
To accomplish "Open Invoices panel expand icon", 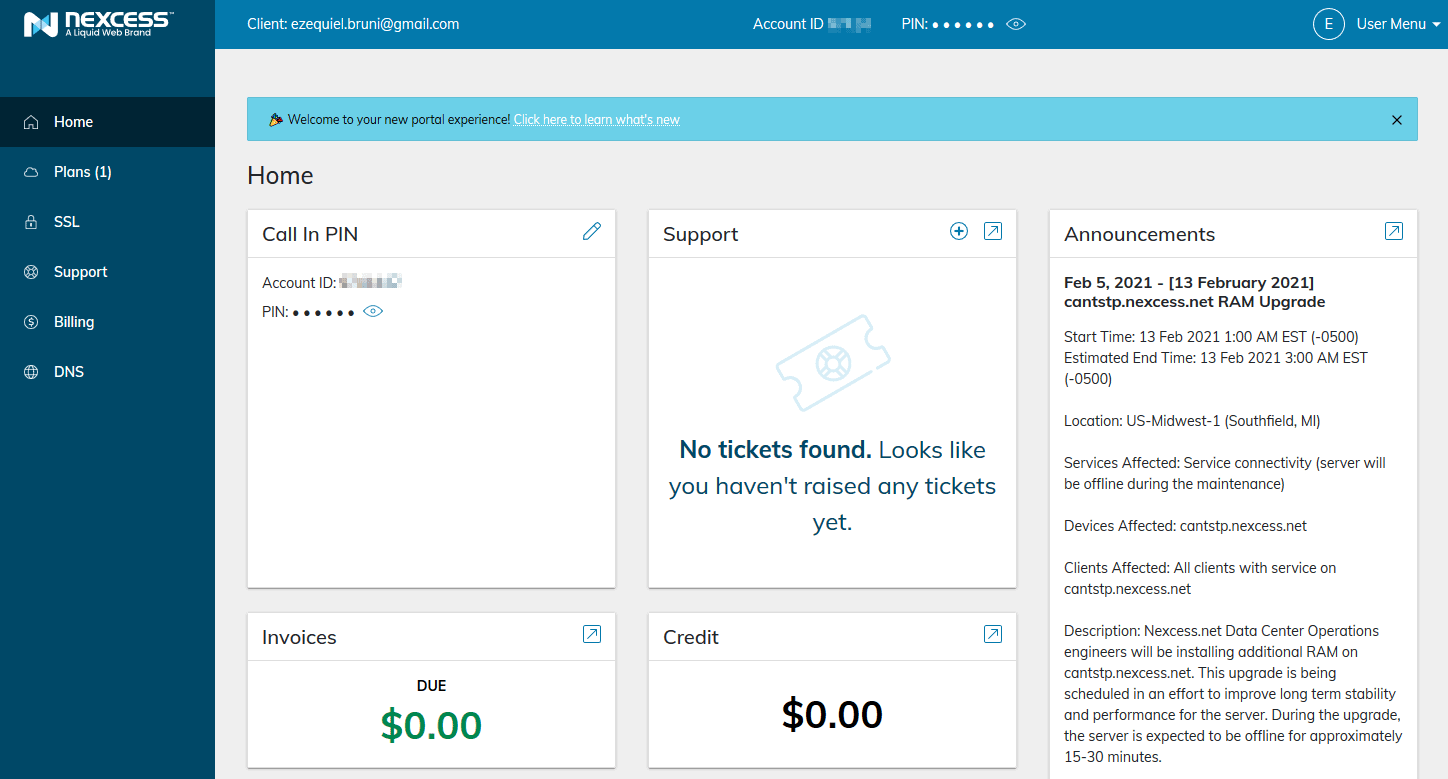I will [x=592, y=634].
